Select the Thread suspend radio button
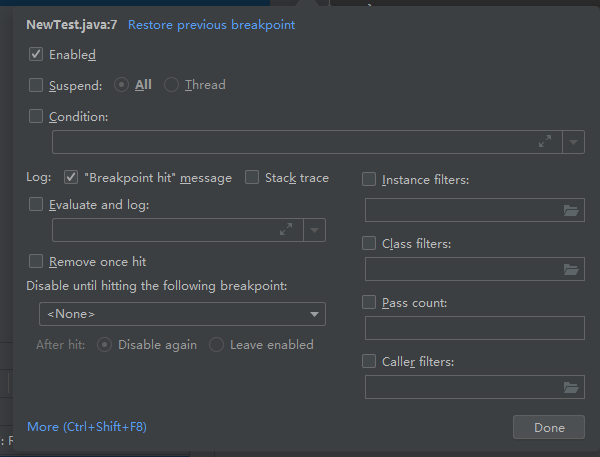Image resolution: width=600 pixels, height=457 pixels. [171, 85]
